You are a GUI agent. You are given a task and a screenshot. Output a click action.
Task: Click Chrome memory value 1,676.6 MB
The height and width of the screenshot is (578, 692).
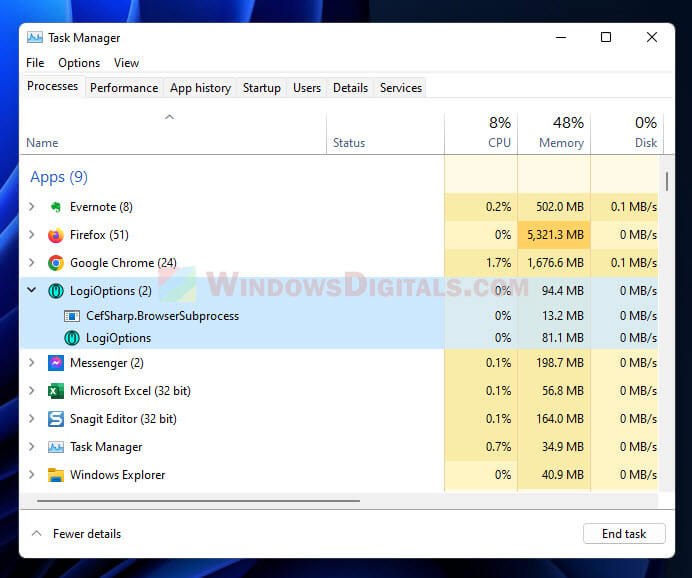[555, 263]
